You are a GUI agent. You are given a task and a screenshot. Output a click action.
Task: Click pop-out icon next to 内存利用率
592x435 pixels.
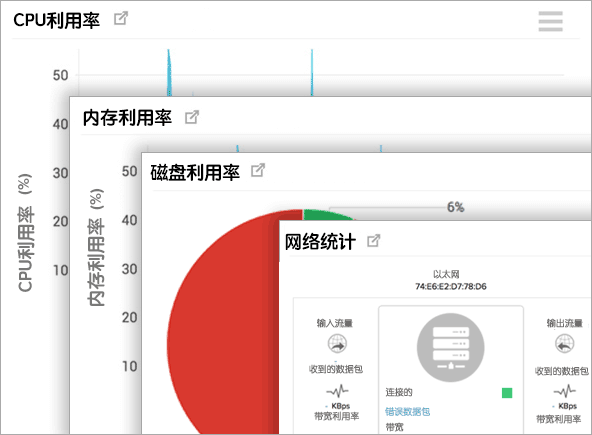click(192, 117)
